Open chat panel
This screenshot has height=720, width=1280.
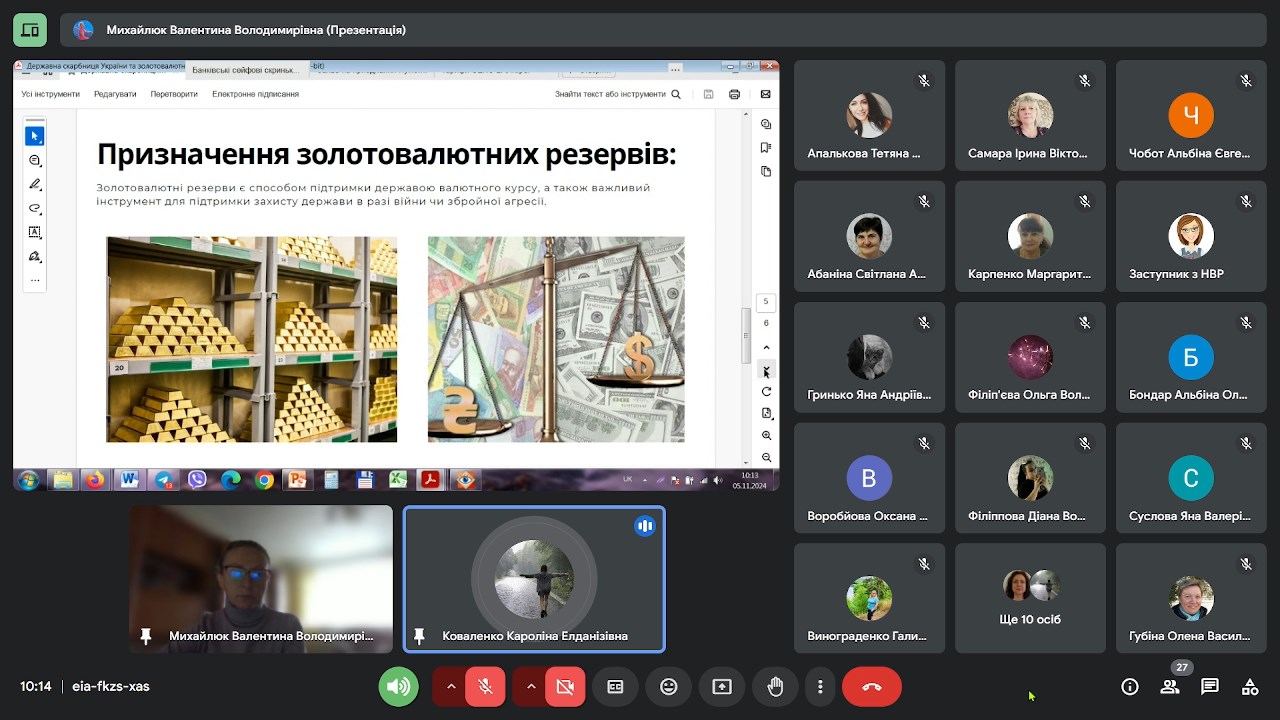coord(1210,687)
